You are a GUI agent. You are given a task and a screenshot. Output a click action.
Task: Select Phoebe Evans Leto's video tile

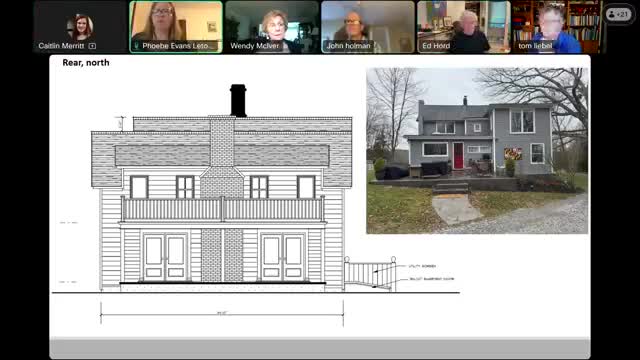click(176, 27)
